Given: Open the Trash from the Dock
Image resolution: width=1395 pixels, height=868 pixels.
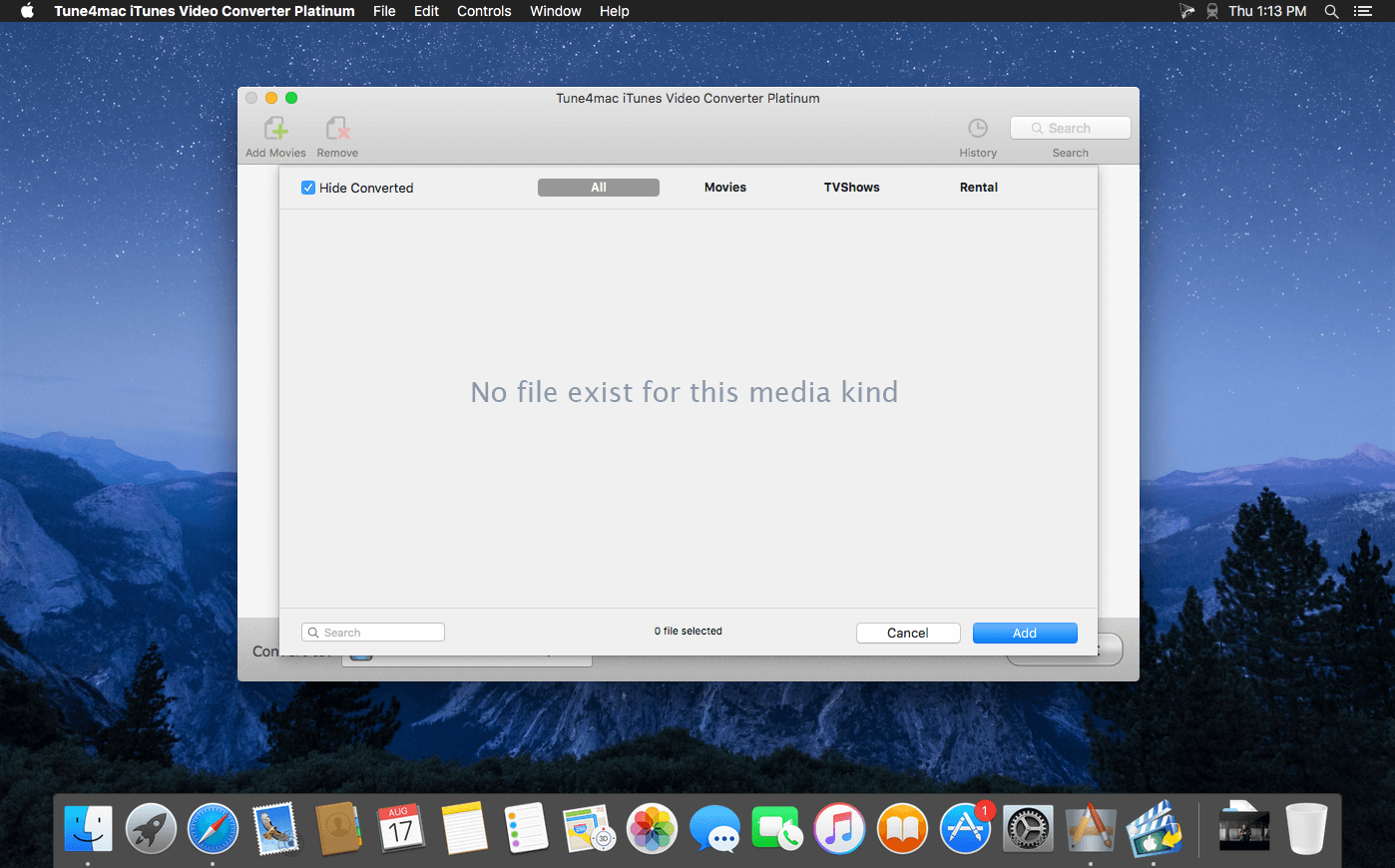Looking at the screenshot, I should [1306, 829].
